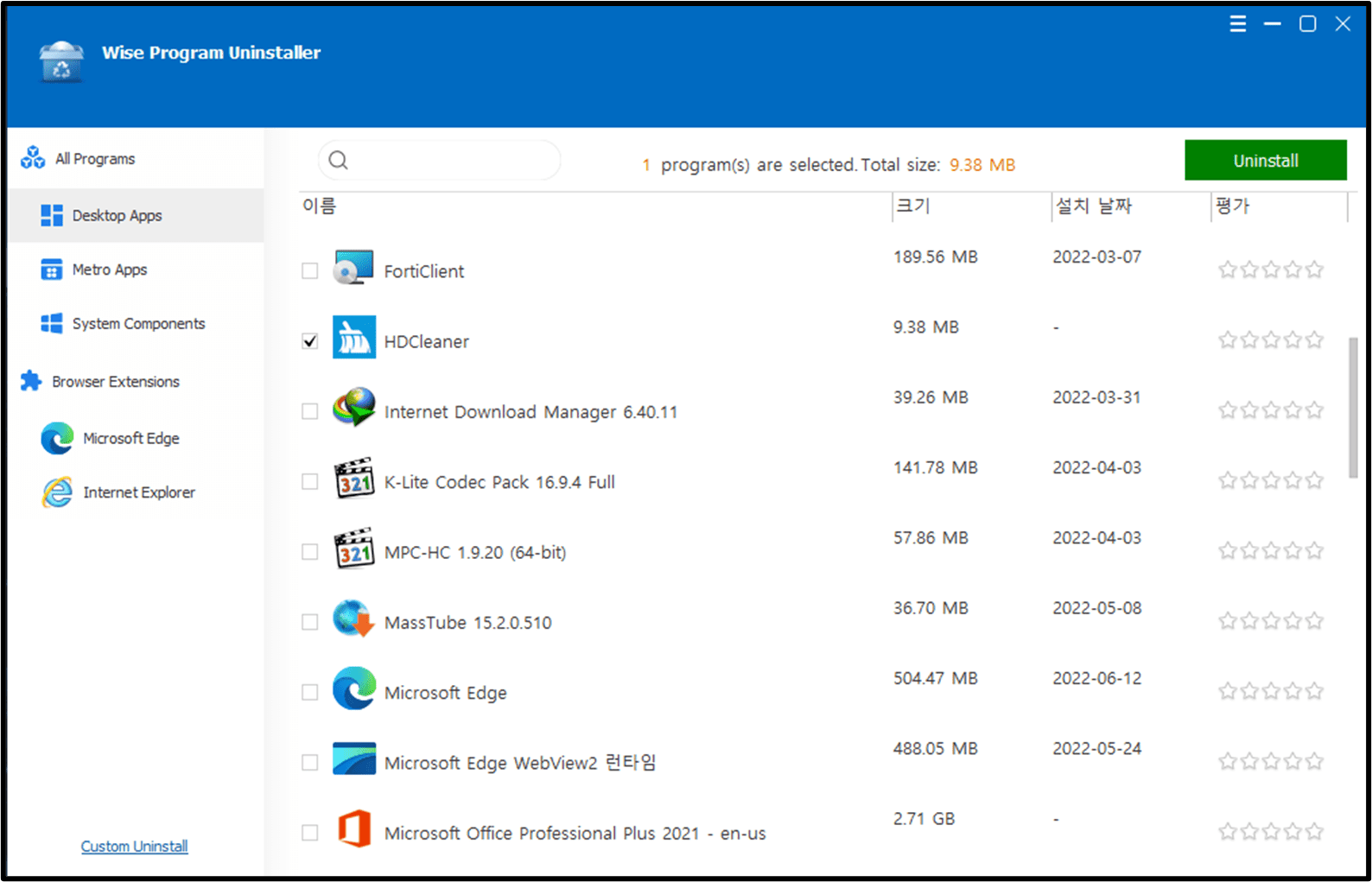The width and height of the screenshot is (1372, 882).
Task: Click the MPC-HC 321 clapperboard icon
Action: [x=354, y=548]
